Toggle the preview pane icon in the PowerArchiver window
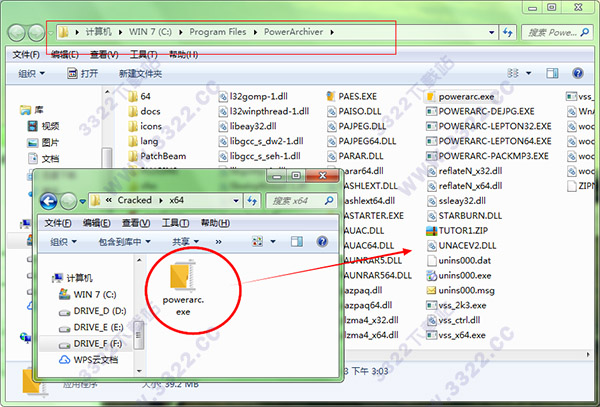This screenshot has height=407, width=600. pyautogui.click(x=552, y=73)
